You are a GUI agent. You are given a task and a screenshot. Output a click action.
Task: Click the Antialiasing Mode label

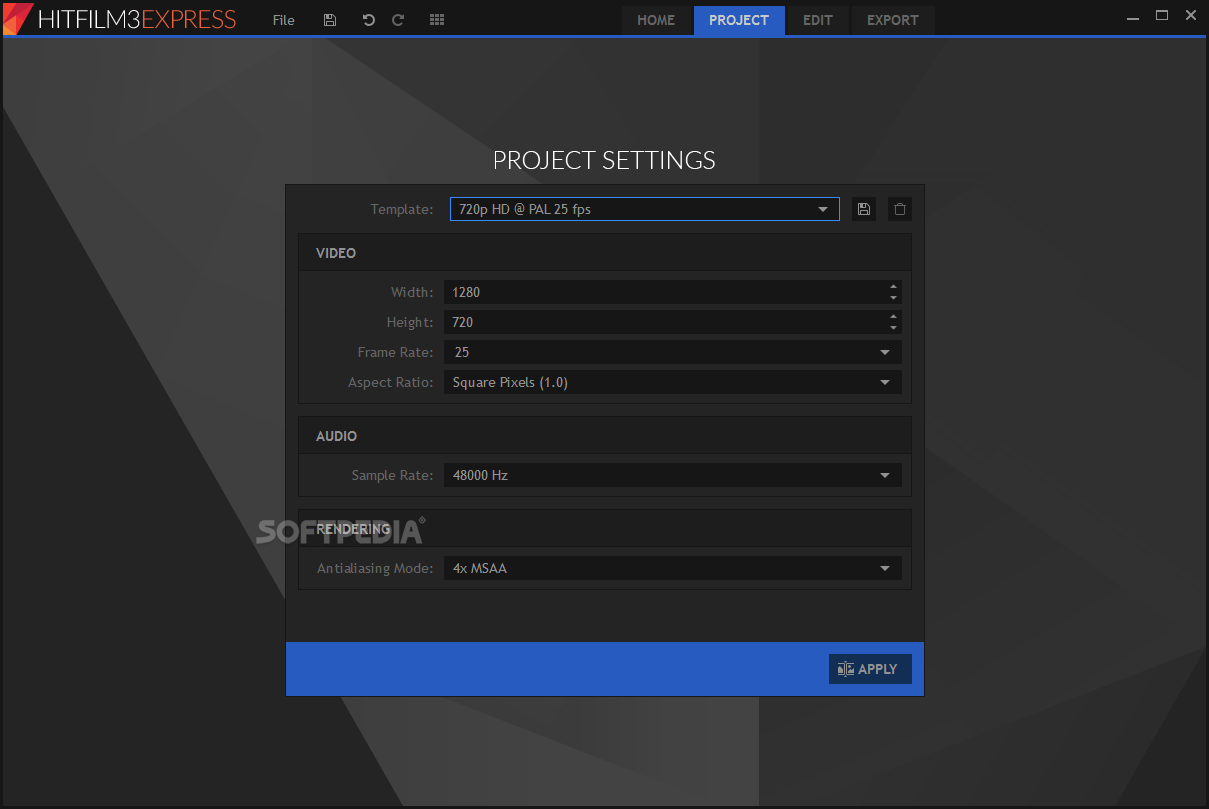coord(375,568)
